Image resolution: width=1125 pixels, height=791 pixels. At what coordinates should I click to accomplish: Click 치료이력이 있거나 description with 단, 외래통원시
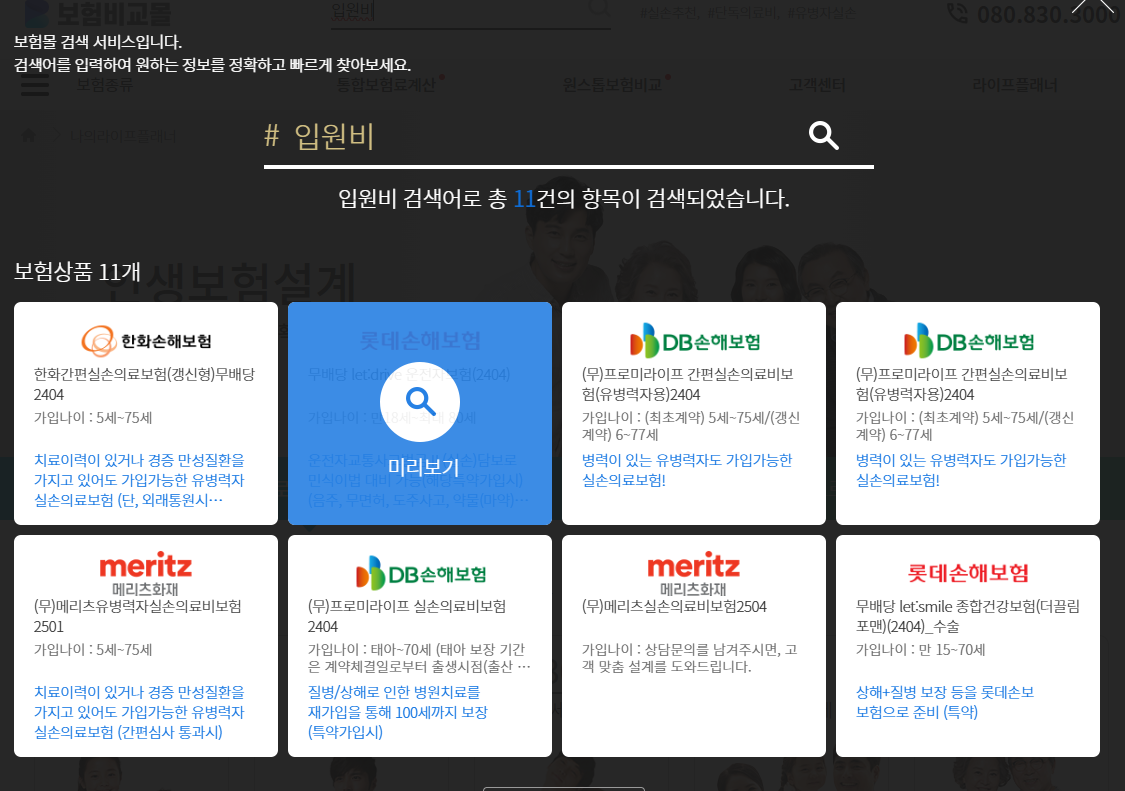(x=139, y=479)
